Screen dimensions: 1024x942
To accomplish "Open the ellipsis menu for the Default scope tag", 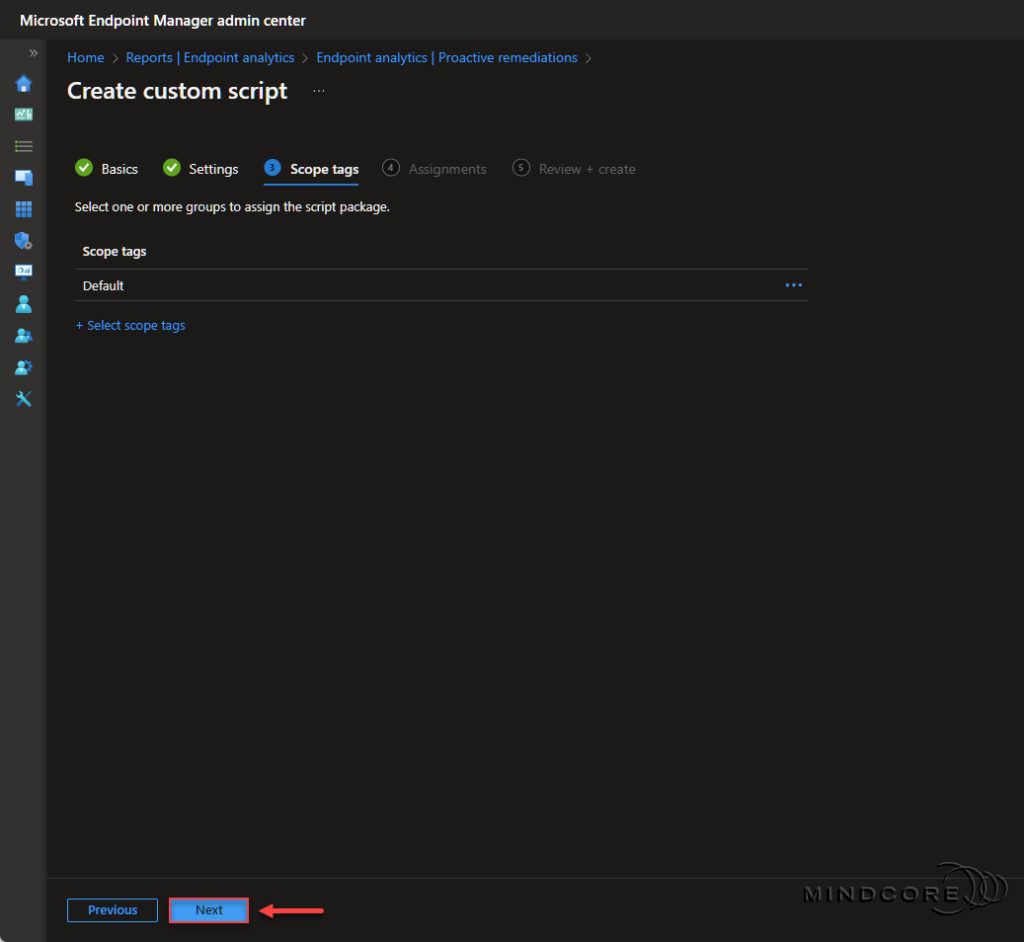I will (x=793, y=285).
